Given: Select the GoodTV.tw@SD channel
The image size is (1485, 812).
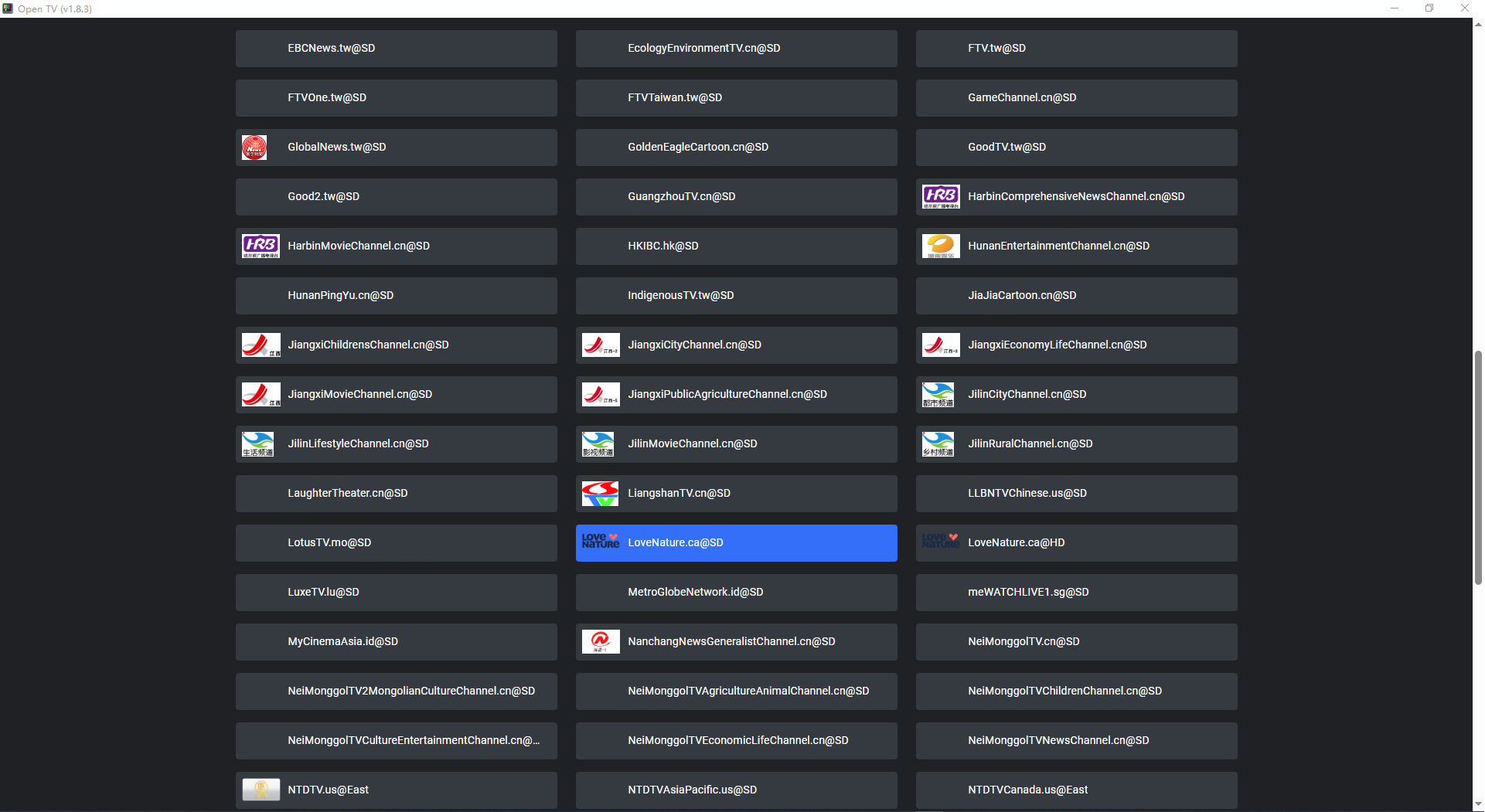Looking at the screenshot, I should (1076, 148).
